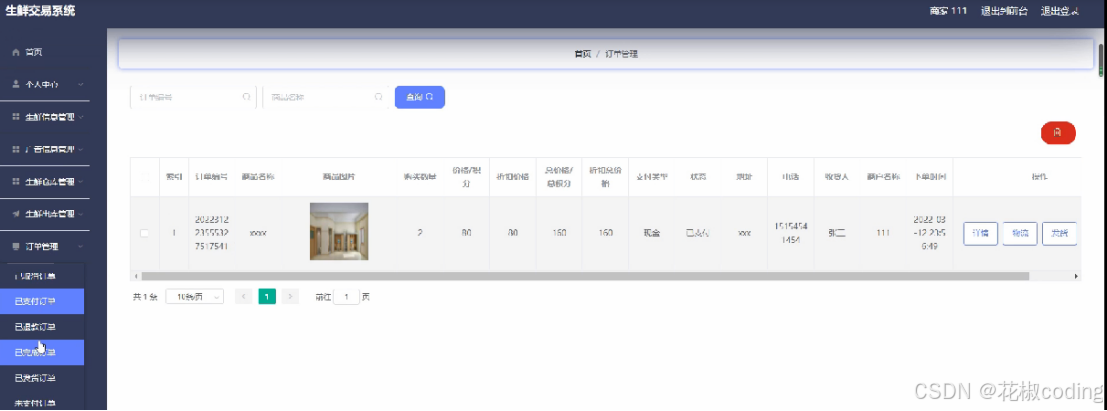1107x411 pixels.
Task: Click the magnifier icon in the 订单编号 field
Action: [246, 97]
